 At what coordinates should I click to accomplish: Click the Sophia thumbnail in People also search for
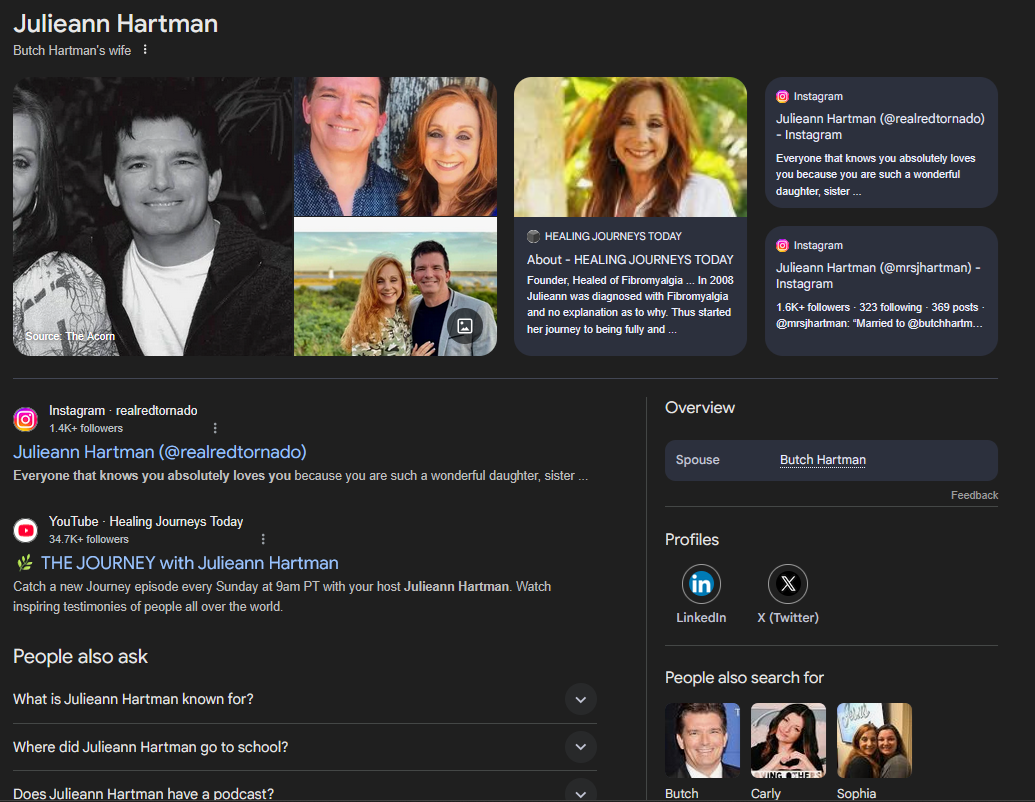pyautogui.click(x=874, y=740)
